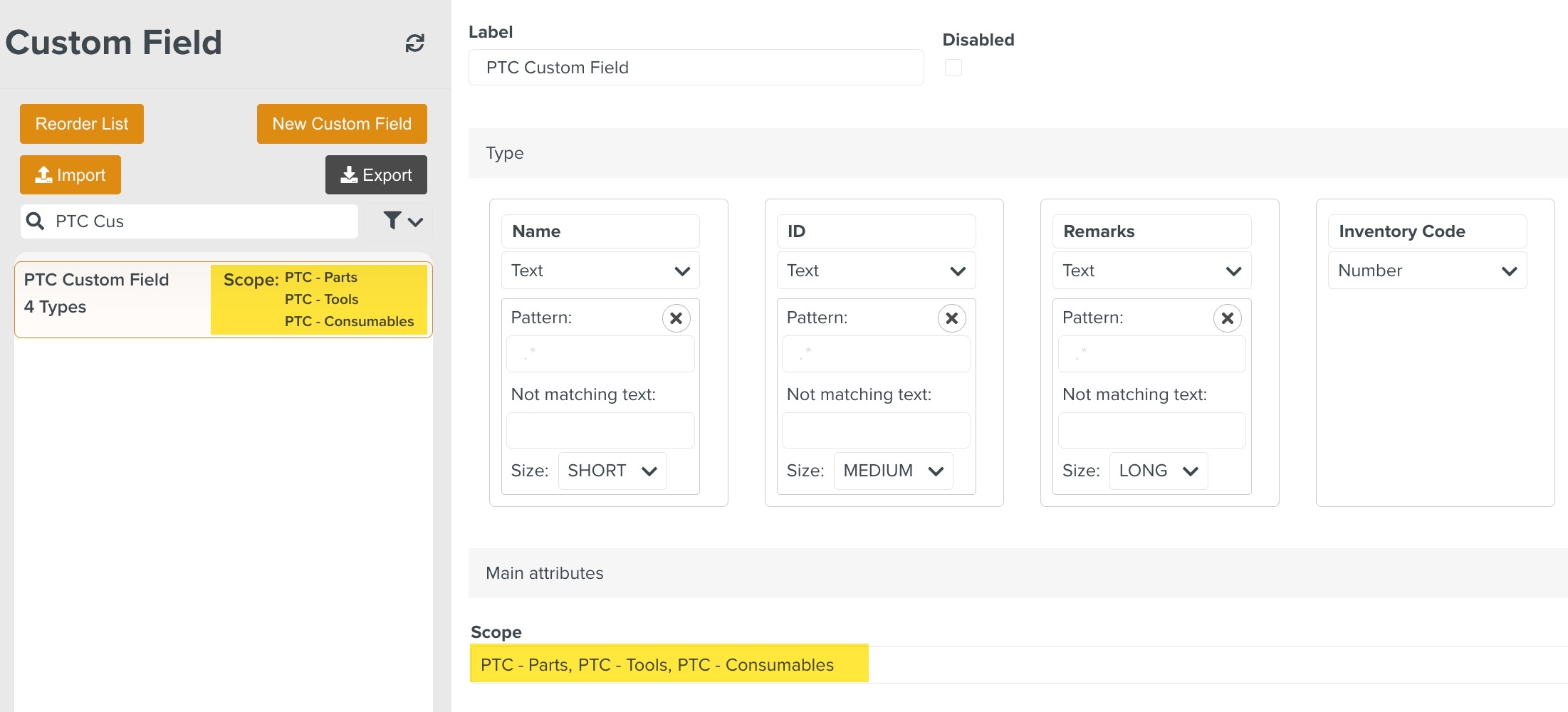Open the ID type Text dropdown

point(875,271)
